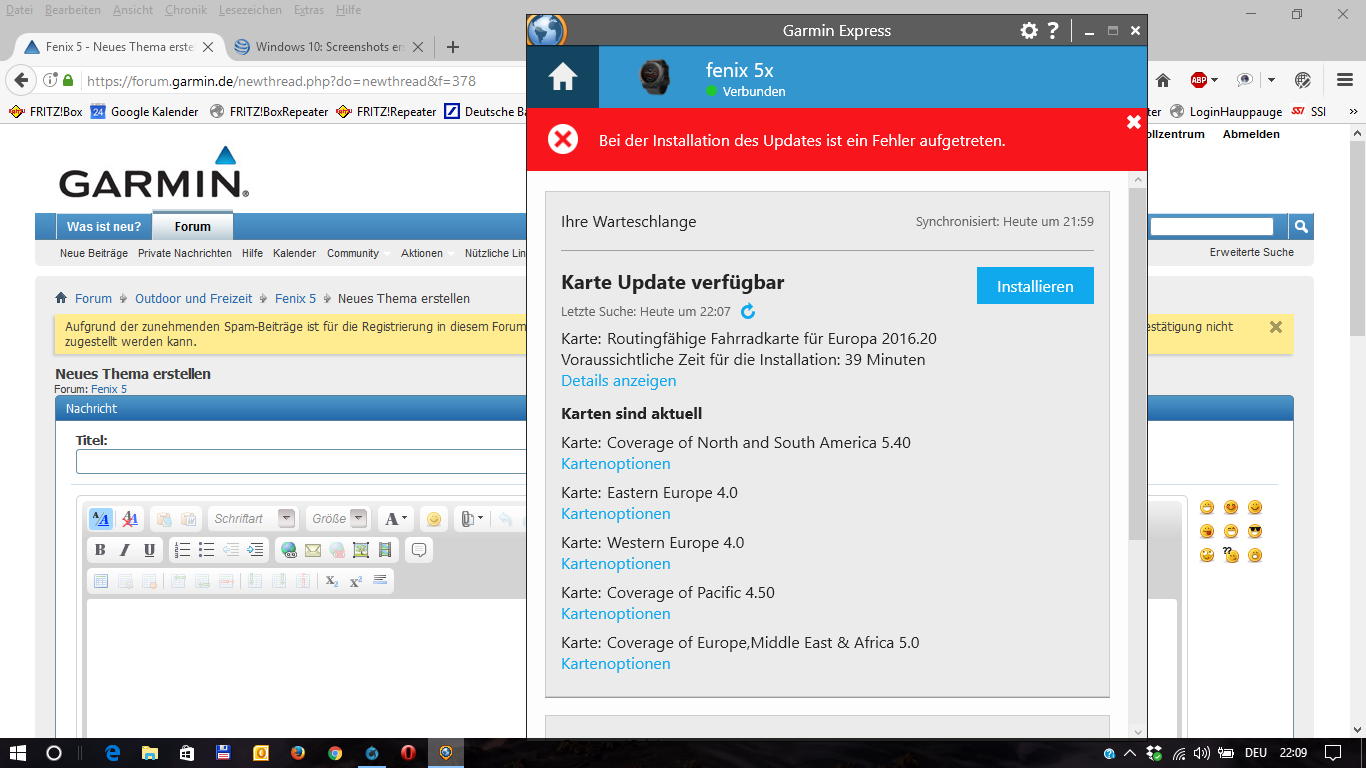1366x768 pixels.
Task: Open the Kalender link in forum navigation
Action: [294, 253]
